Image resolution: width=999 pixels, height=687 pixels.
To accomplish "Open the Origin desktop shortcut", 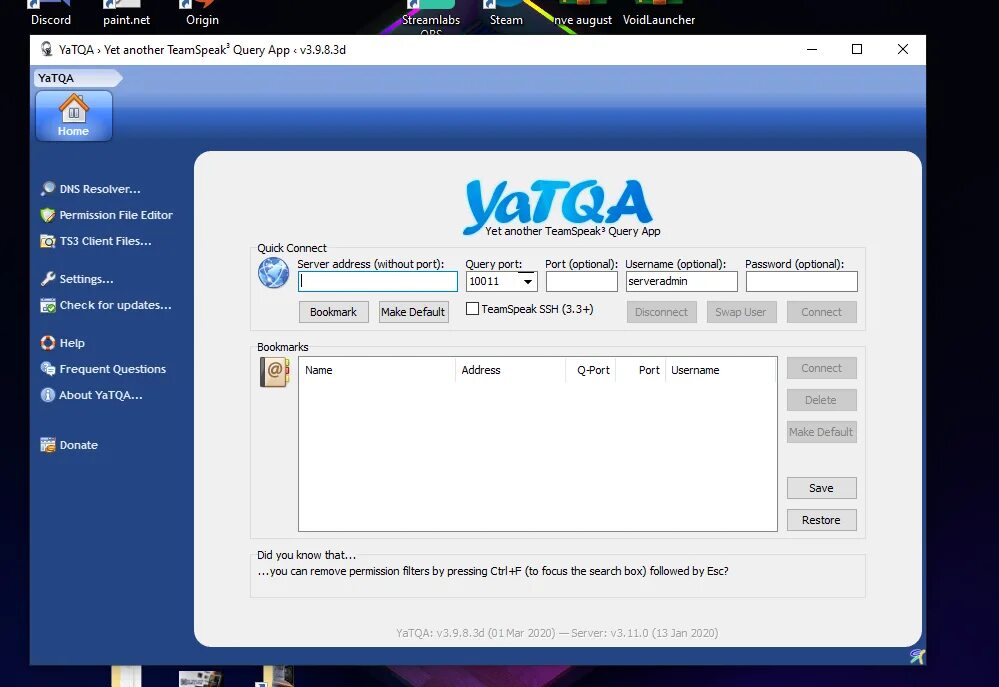I will [202, 13].
